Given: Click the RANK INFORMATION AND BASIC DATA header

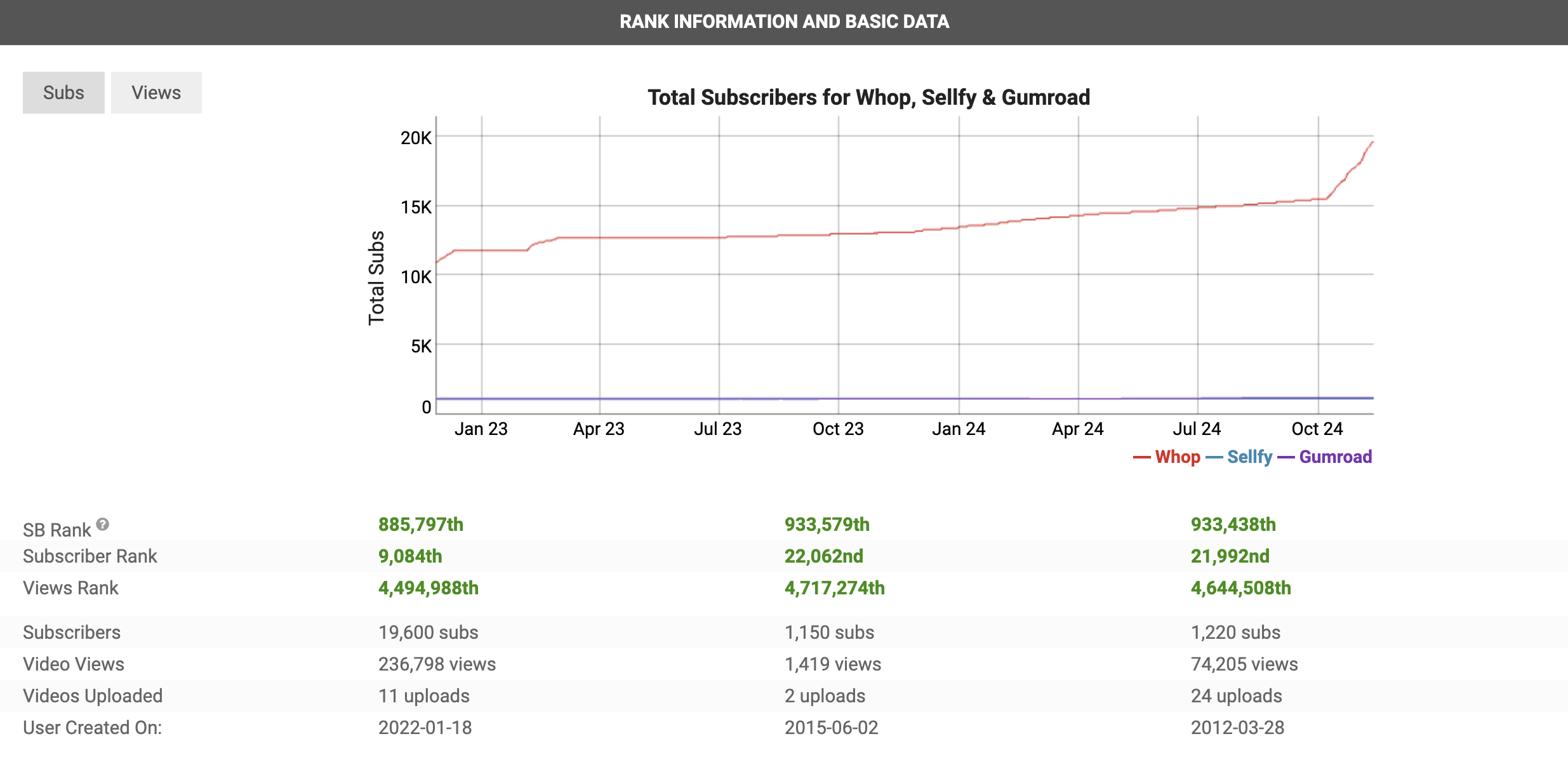Looking at the screenshot, I should click(x=784, y=22).
